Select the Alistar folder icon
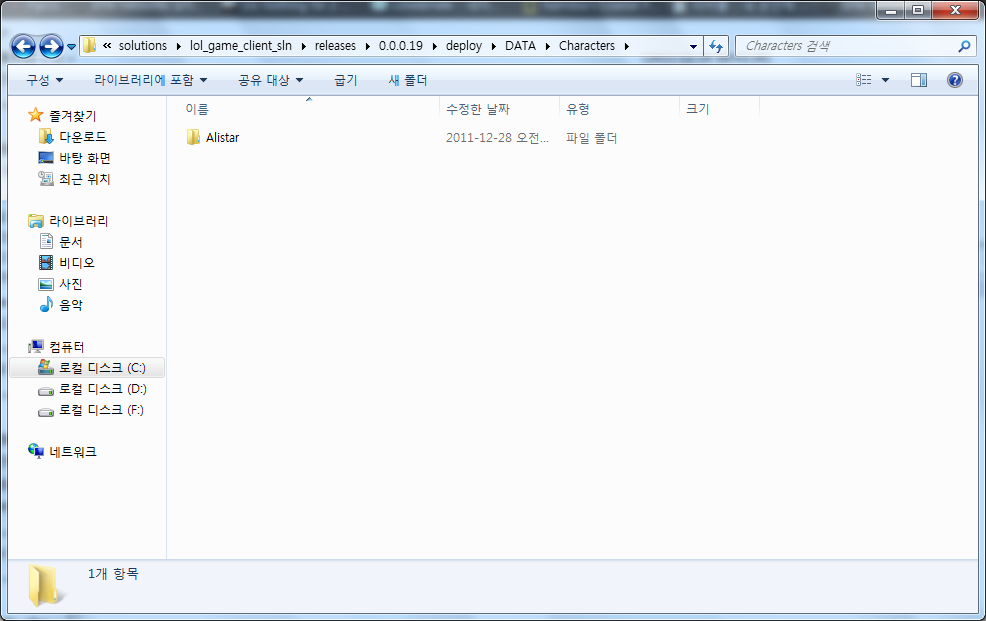The image size is (986, 621). click(x=193, y=137)
